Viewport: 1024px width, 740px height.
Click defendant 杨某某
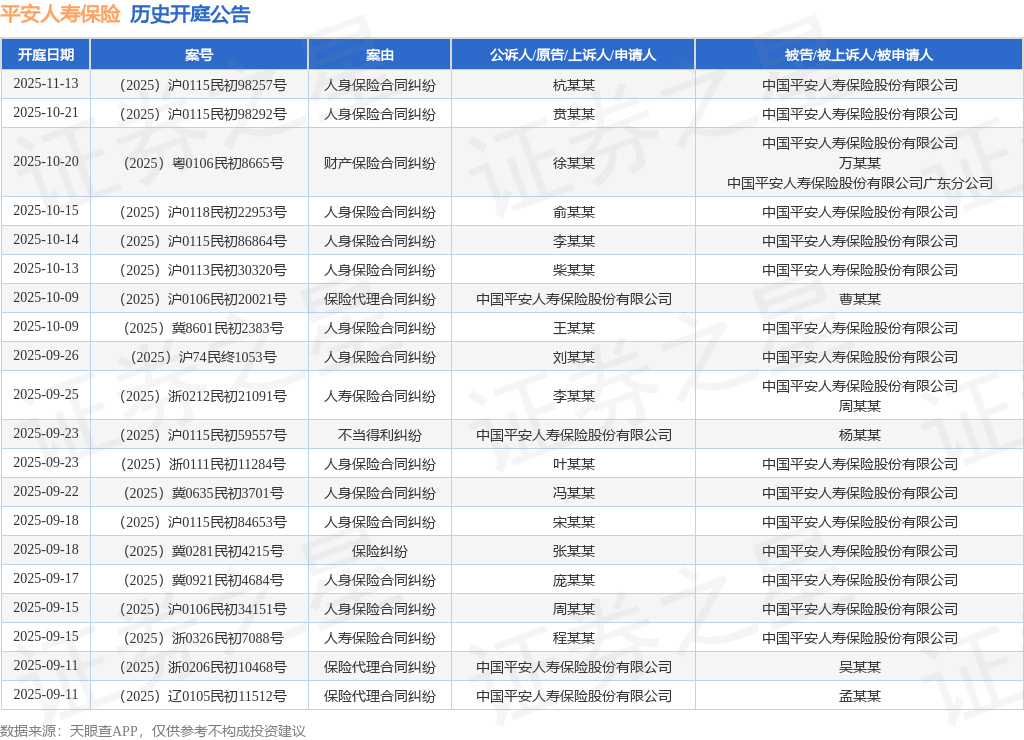[859, 435]
